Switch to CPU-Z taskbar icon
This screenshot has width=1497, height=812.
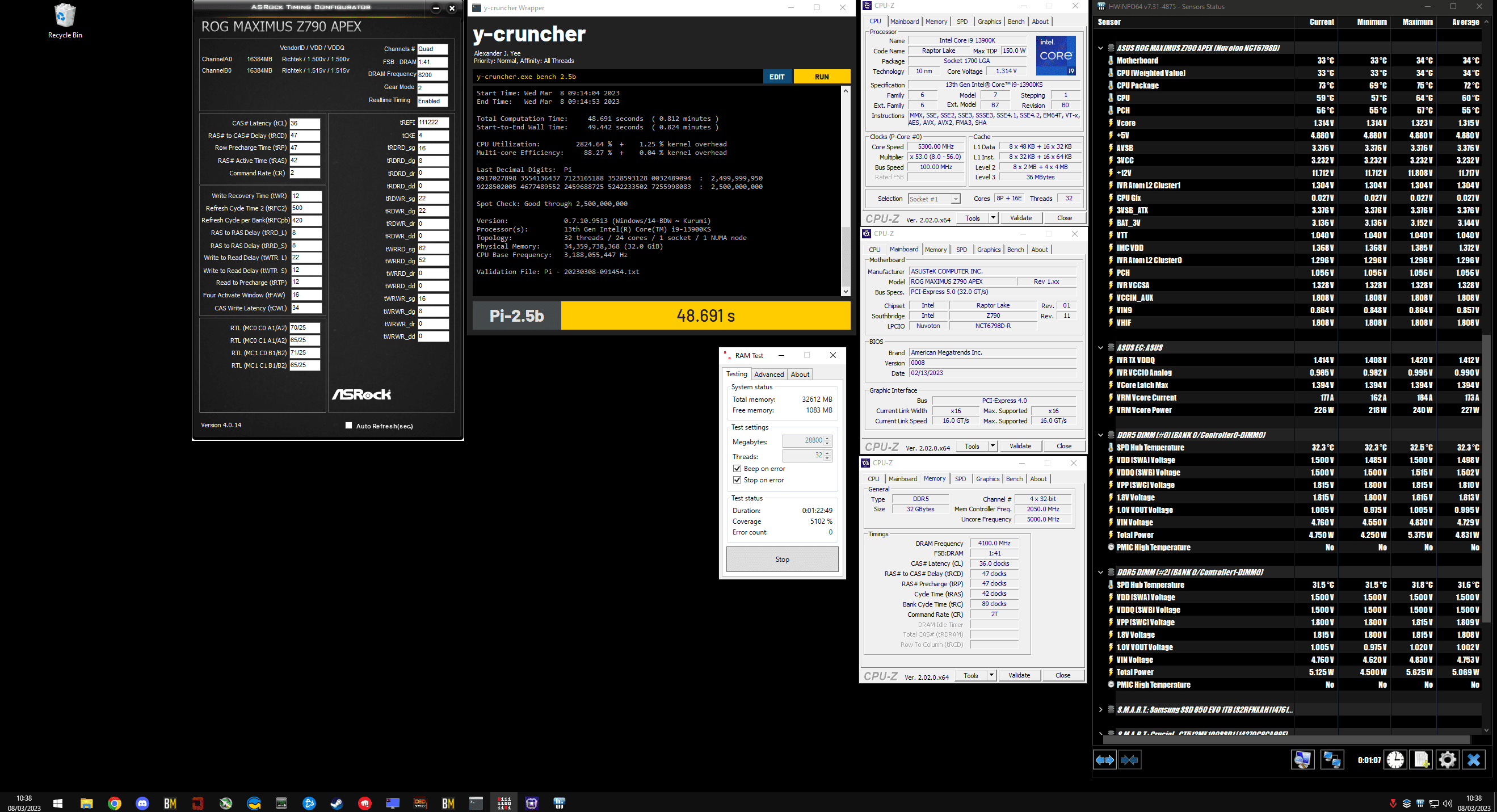532,803
